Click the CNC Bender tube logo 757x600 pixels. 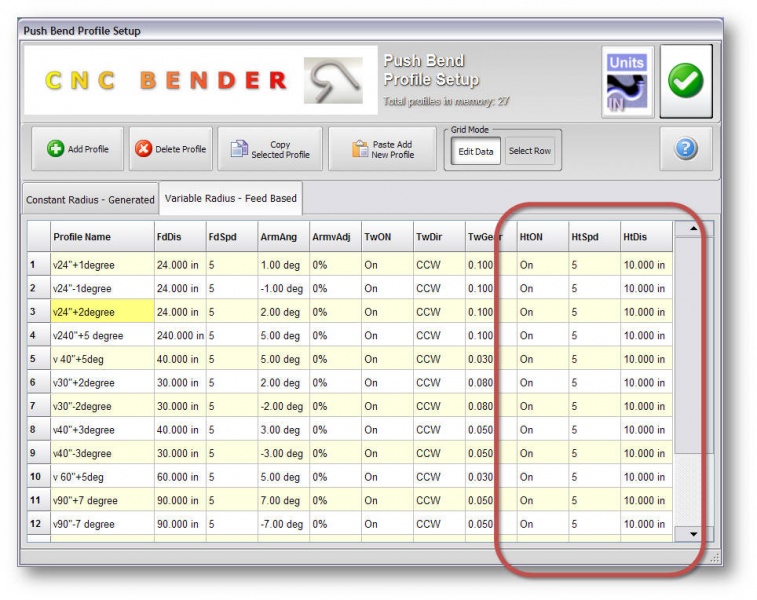pyautogui.click(x=335, y=82)
